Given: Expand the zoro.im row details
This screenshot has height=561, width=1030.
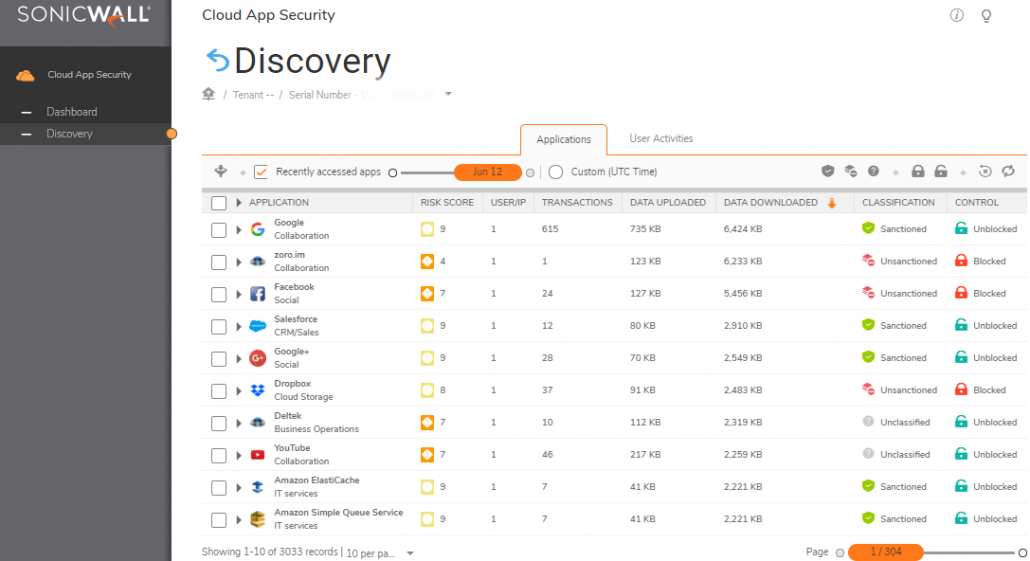Looking at the screenshot, I should point(239,262).
